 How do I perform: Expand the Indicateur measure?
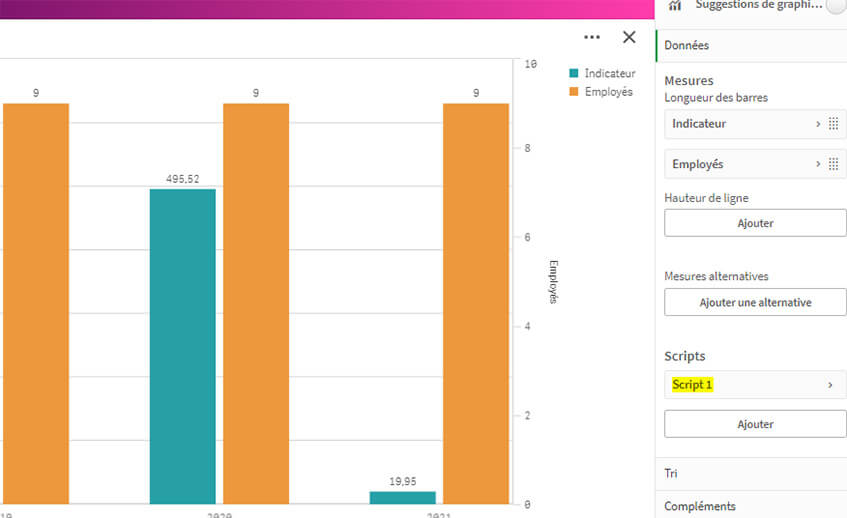[817, 124]
